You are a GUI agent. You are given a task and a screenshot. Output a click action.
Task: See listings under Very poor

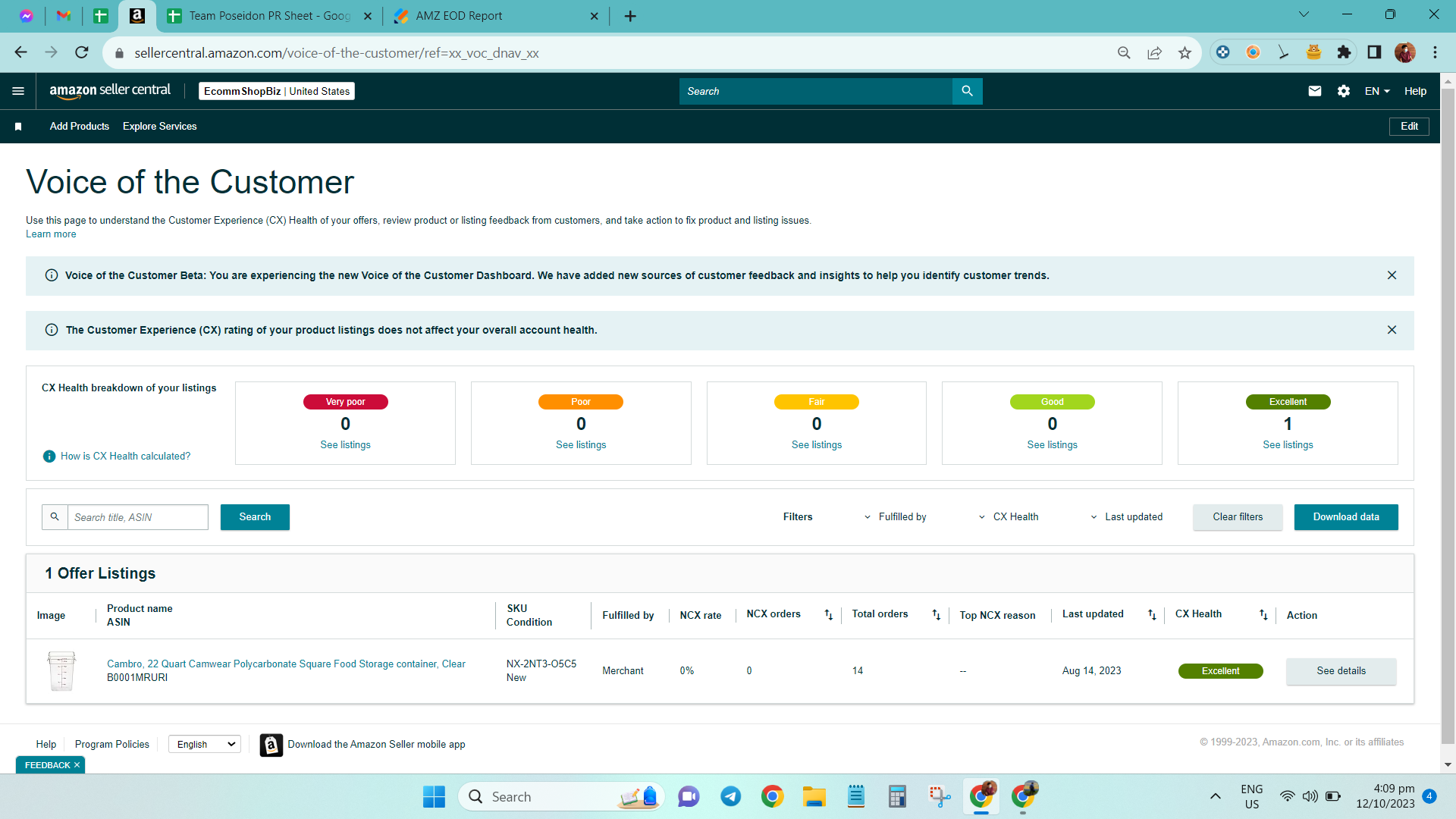(x=345, y=445)
